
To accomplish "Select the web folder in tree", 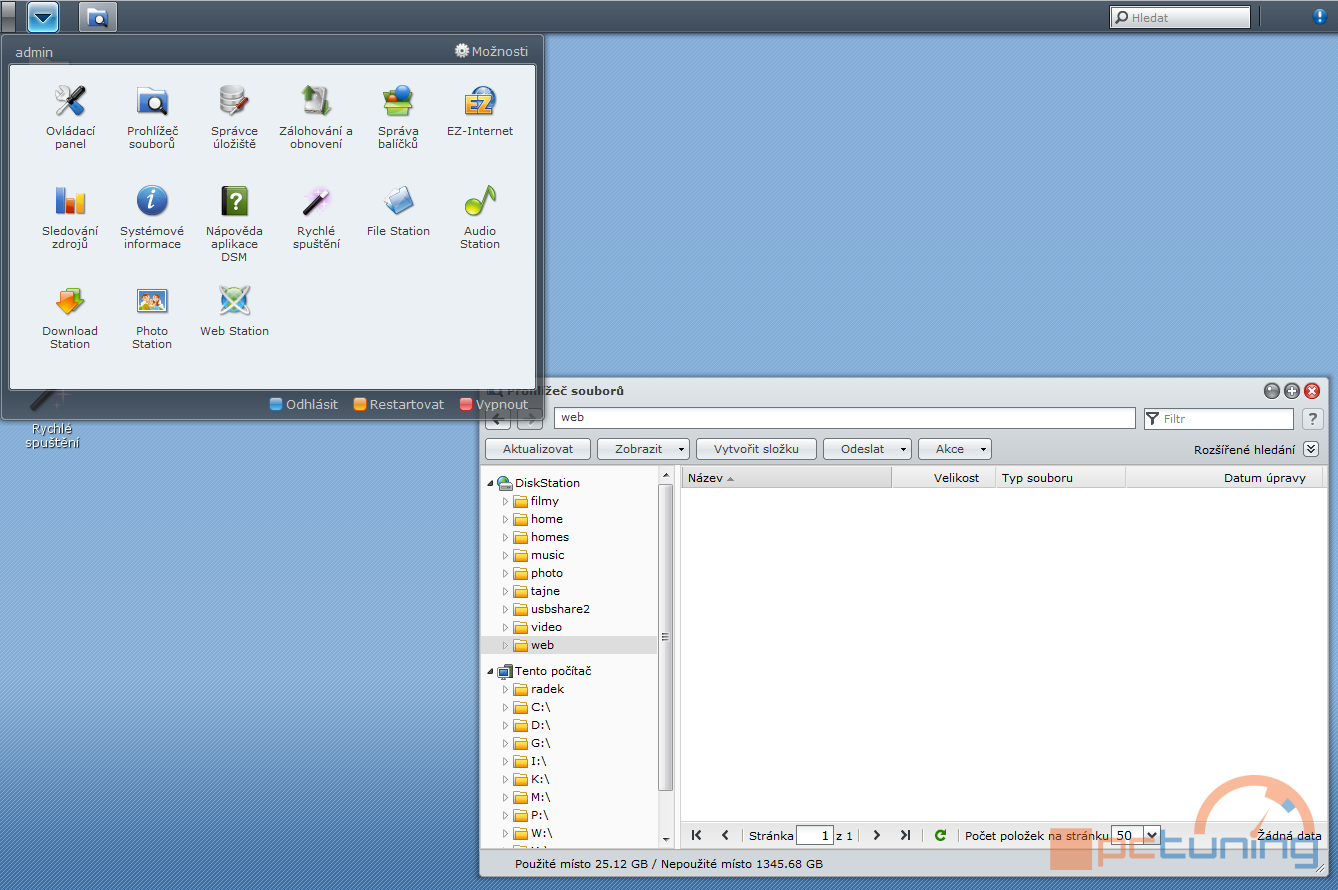I will [x=542, y=645].
